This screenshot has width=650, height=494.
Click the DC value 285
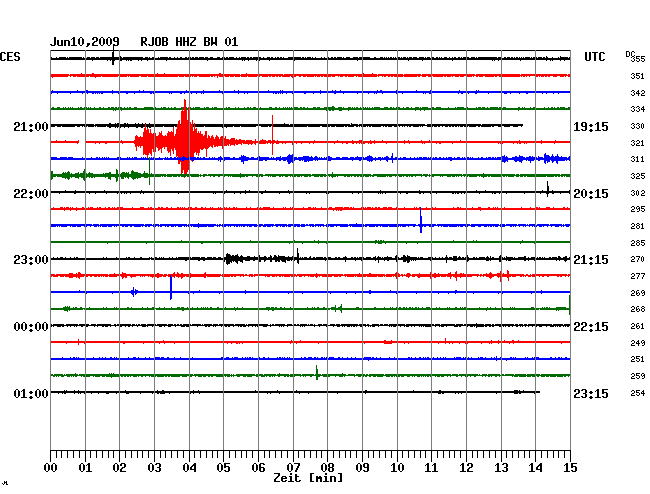638,243
